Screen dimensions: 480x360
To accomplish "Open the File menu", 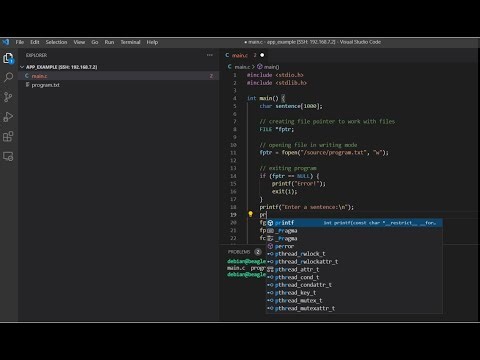I will [x=20, y=42].
